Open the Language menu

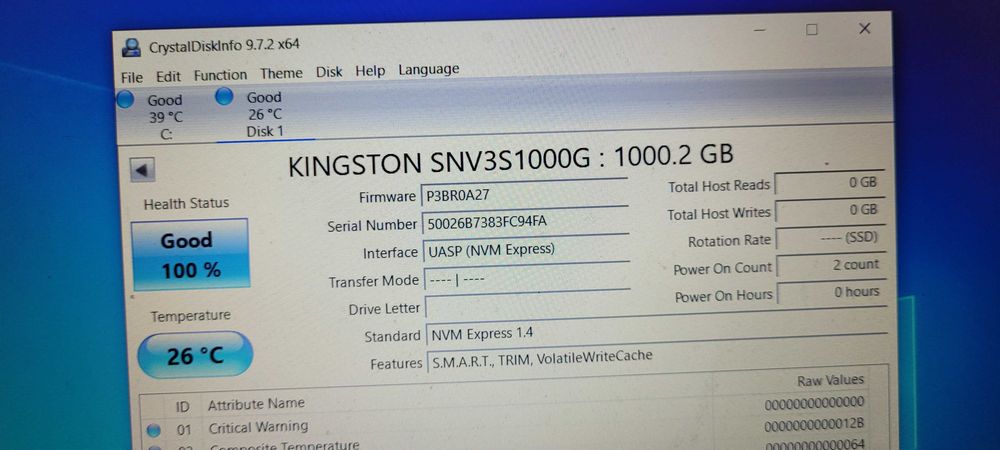pyautogui.click(x=429, y=69)
